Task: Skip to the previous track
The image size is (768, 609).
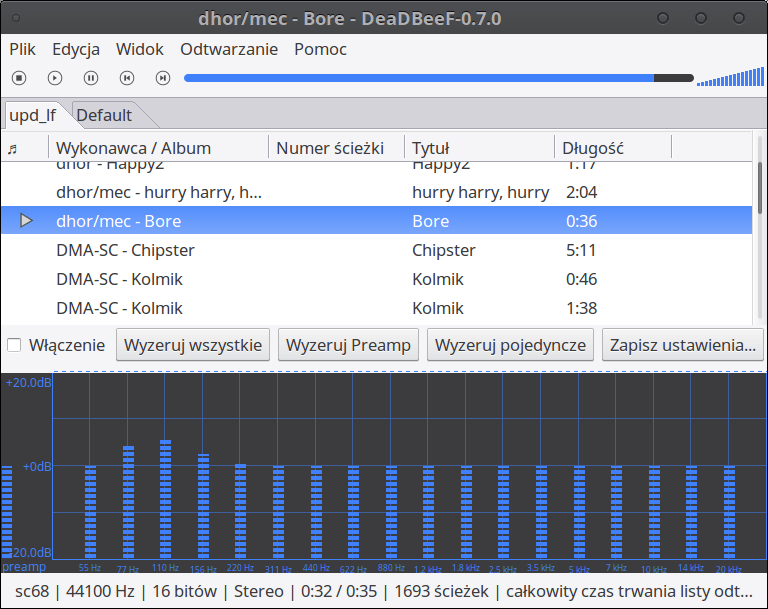Action: coord(127,78)
